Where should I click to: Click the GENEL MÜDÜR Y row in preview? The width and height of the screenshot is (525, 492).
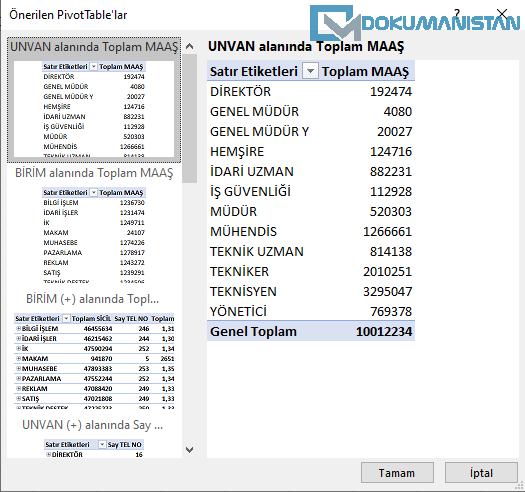pos(310,132)
